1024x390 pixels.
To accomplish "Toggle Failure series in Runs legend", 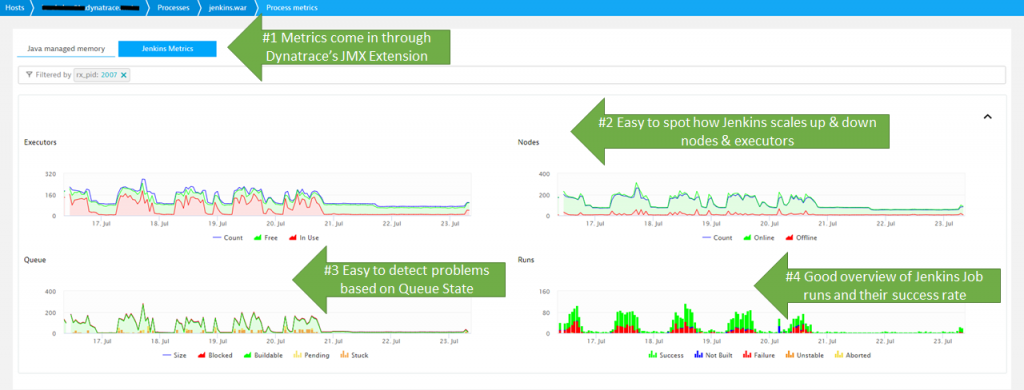I will [760, 355].
